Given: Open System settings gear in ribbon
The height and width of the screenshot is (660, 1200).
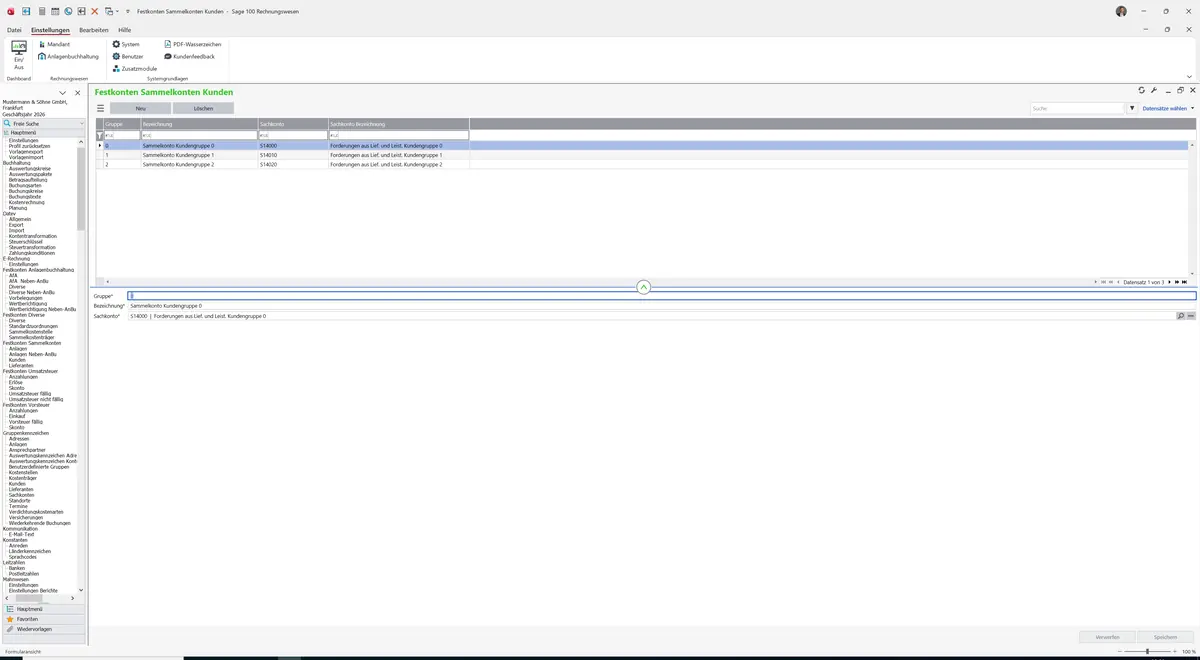Looking at the screenshot, I should [126, 45].
